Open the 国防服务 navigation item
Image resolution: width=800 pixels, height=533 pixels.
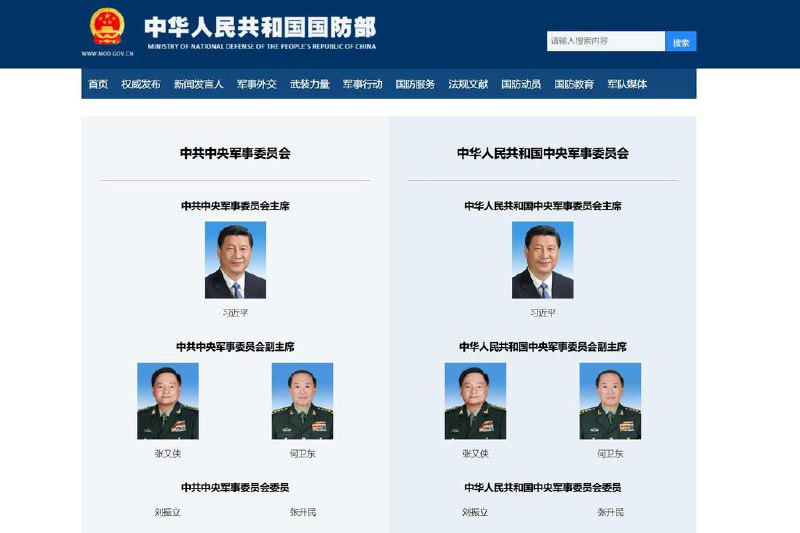[x=415, y=84]
